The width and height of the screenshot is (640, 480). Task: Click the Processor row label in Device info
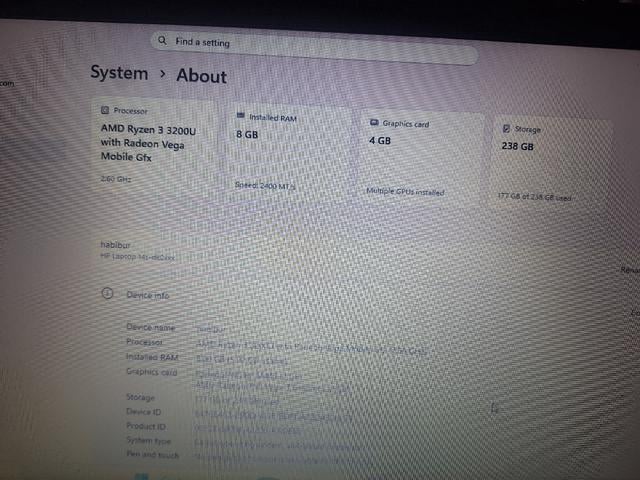(x=144, y=342)
